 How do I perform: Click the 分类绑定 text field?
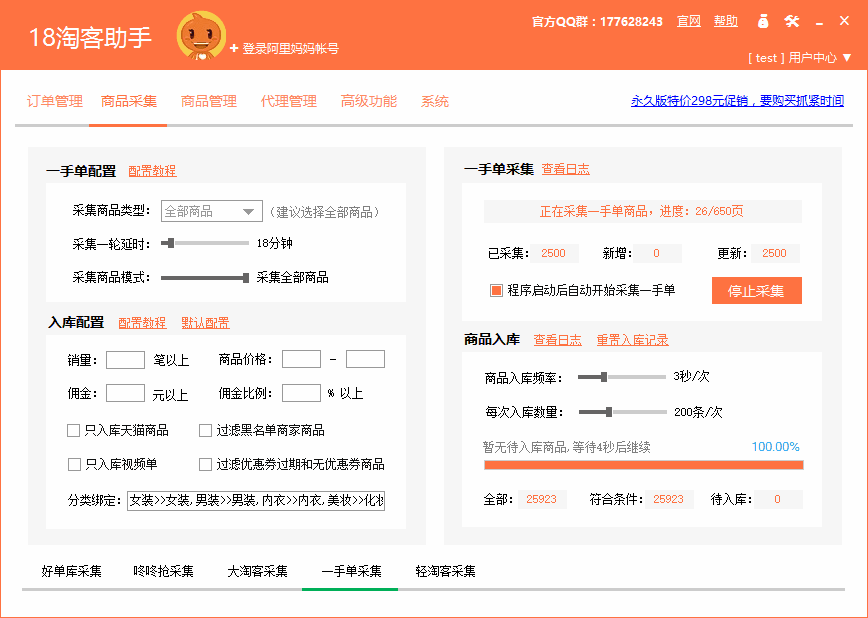coord(256,501)
